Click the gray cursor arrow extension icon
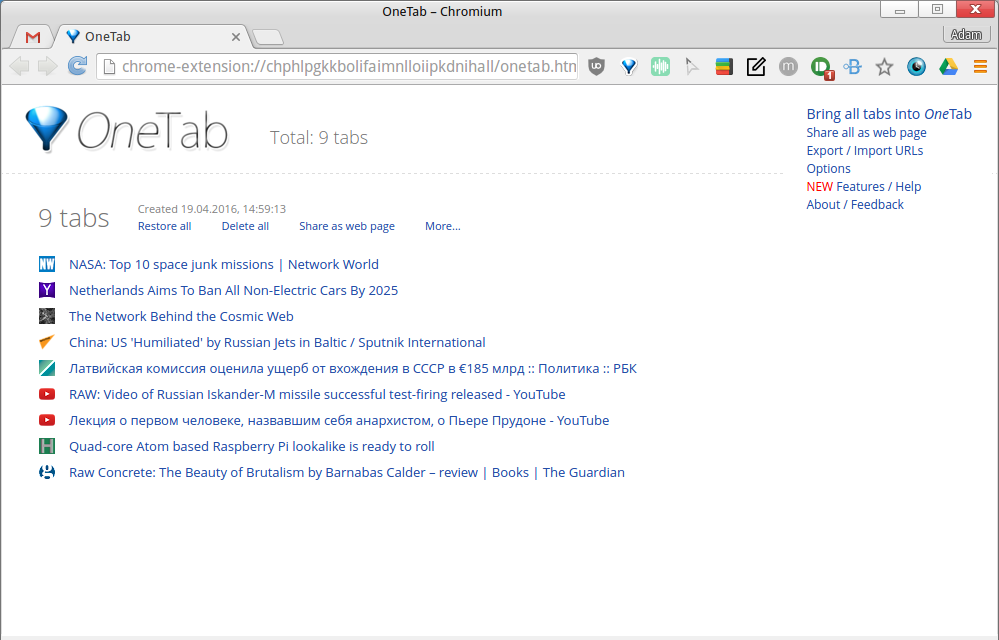The width and height of the screenshot is (999, 640). pyautogui.click(x=692, y=66)
